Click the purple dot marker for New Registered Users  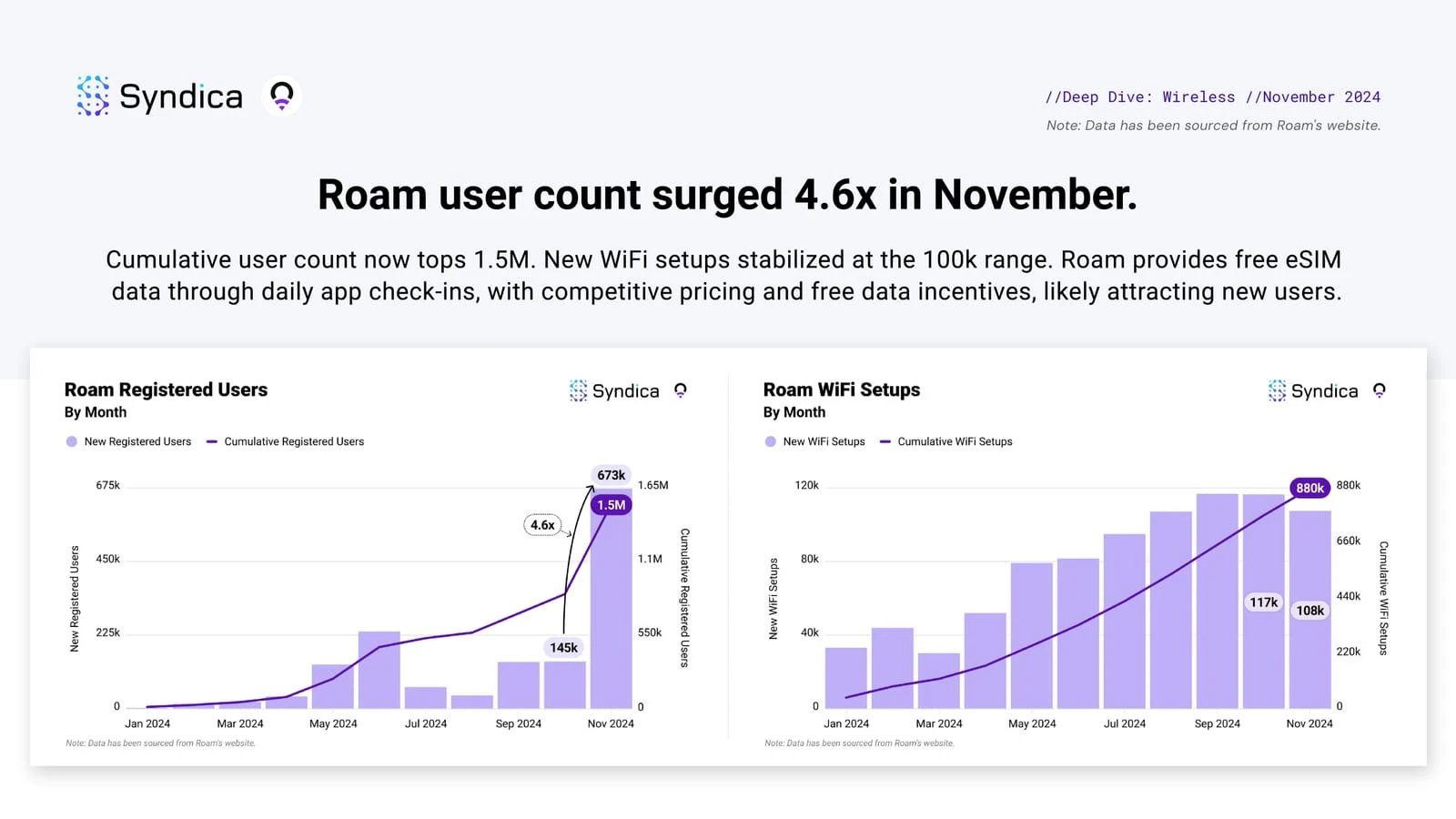(x=71, y=441)
